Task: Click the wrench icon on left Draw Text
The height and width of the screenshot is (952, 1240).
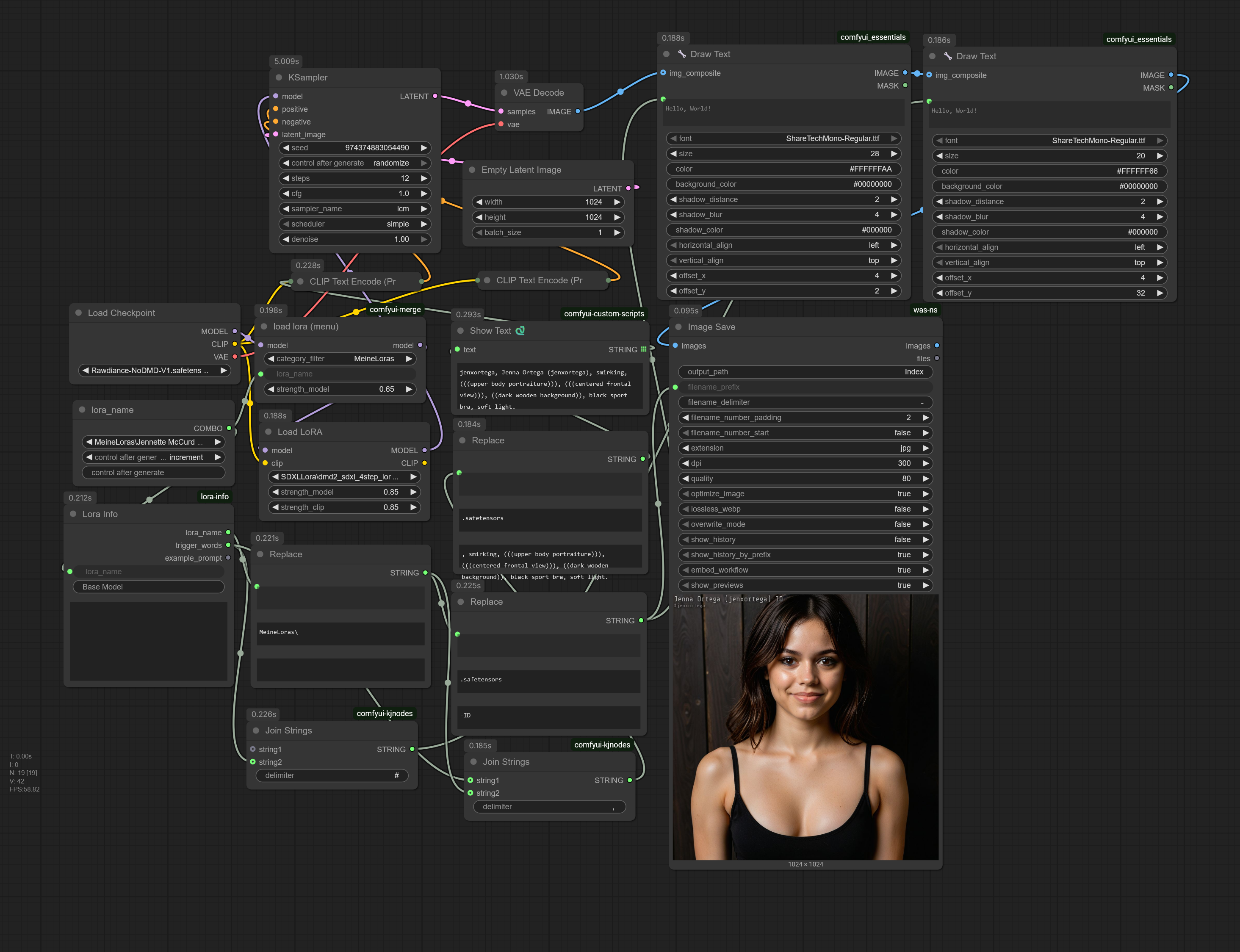Action: [682, 54]
